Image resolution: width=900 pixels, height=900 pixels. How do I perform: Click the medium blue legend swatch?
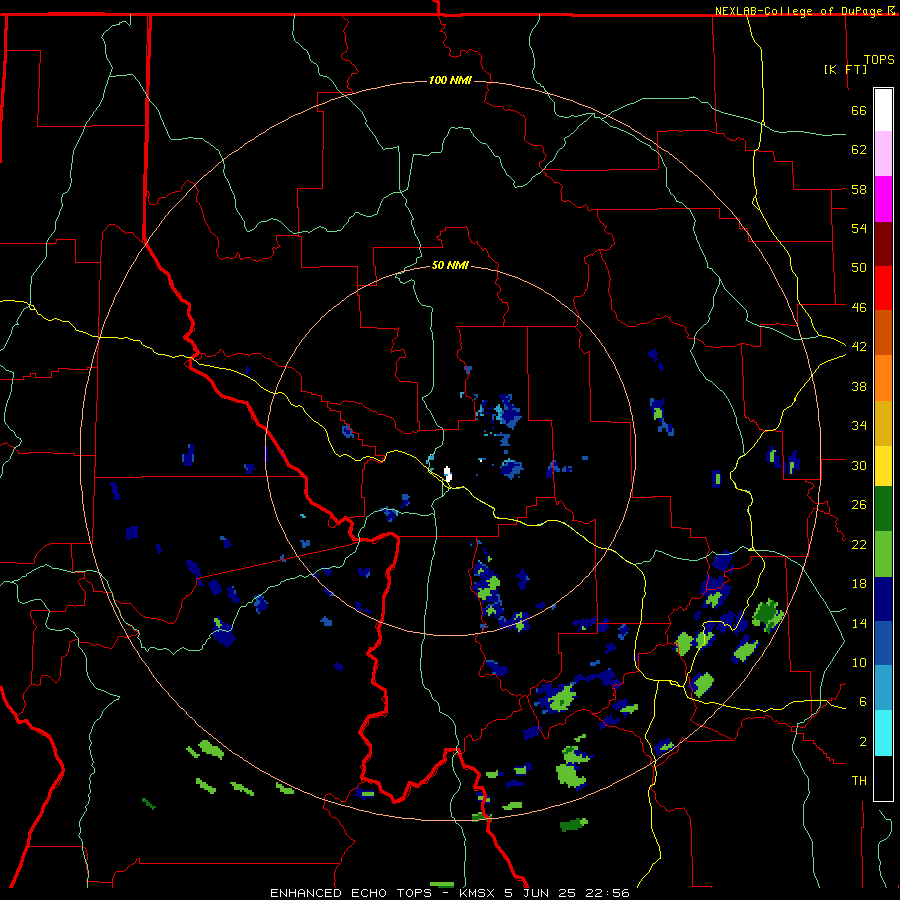pos(883,643)
